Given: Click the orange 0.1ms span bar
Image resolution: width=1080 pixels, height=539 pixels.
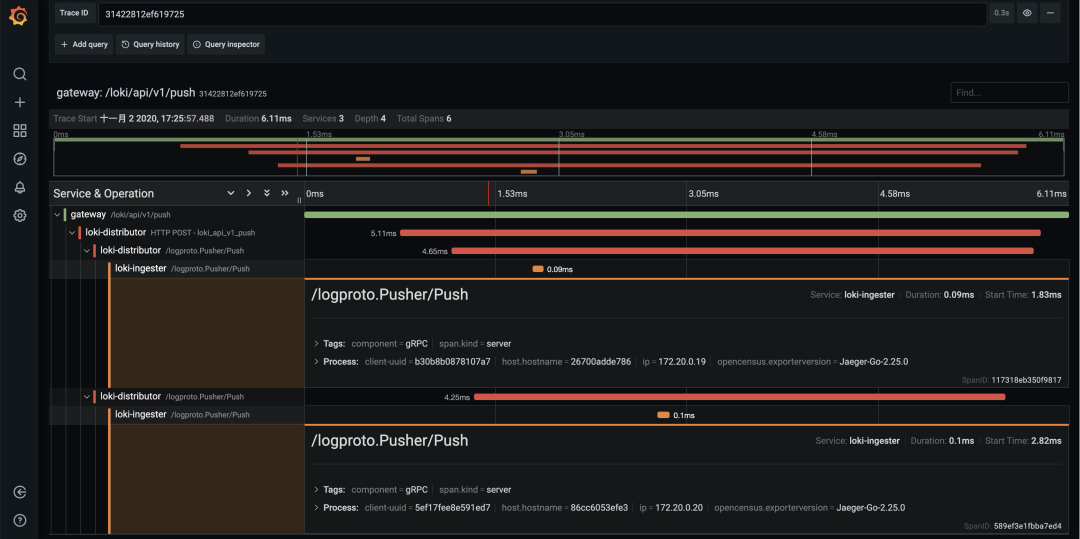Looking at the screenshot, I should [x=663, y=414].
